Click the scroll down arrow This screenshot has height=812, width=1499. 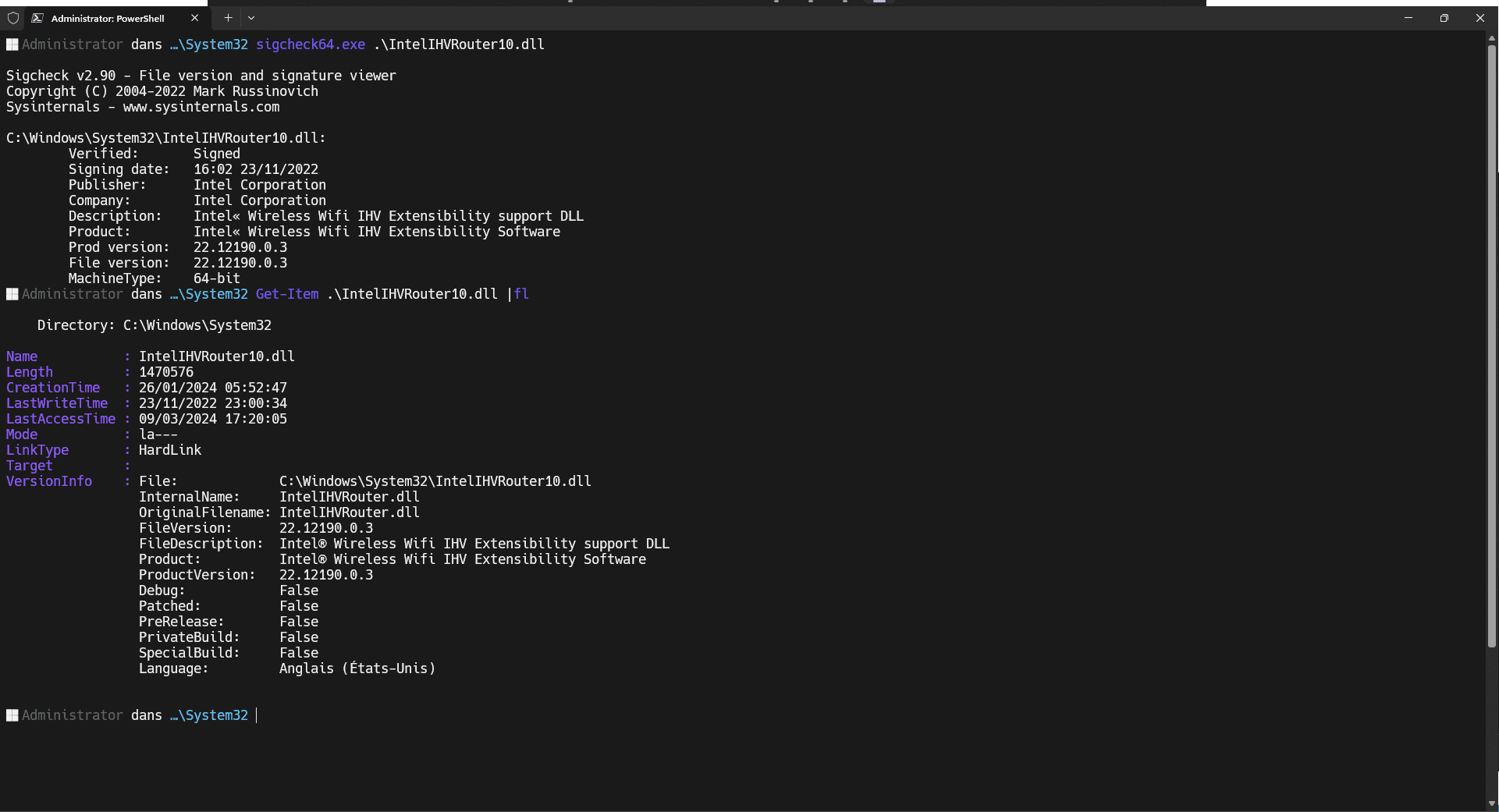1492,803
